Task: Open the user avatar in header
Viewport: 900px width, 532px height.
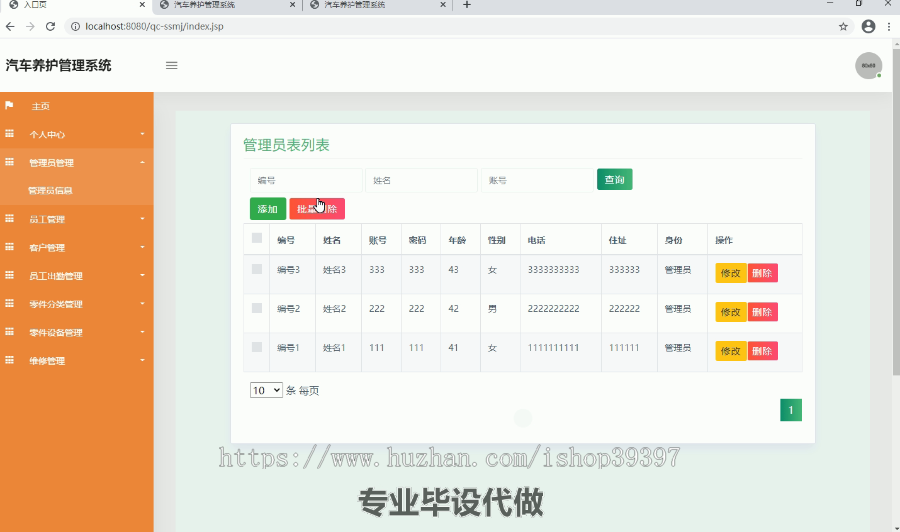Action: [x=868, y=65]
